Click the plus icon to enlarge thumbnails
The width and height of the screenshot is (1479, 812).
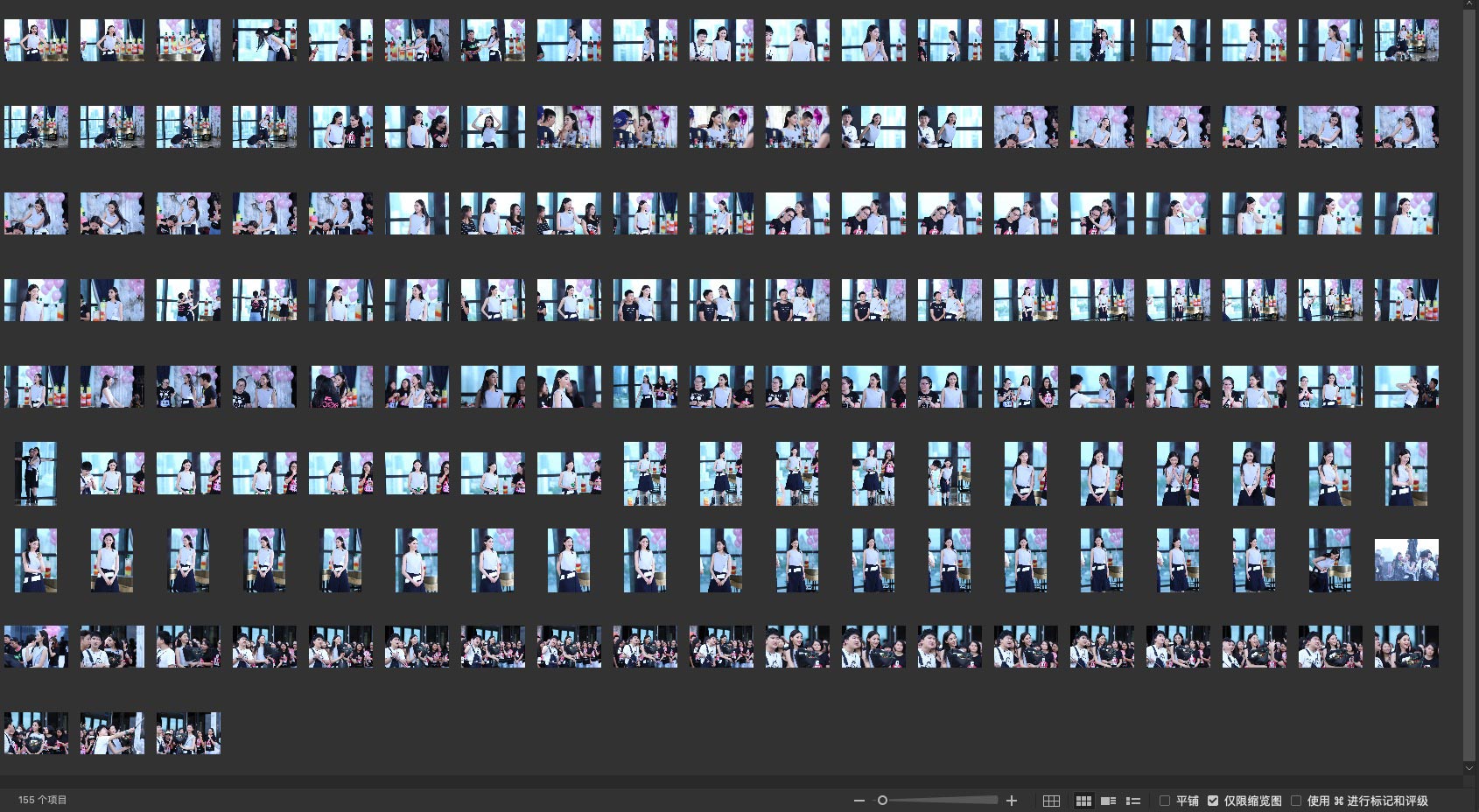[x=1012, y=801]
